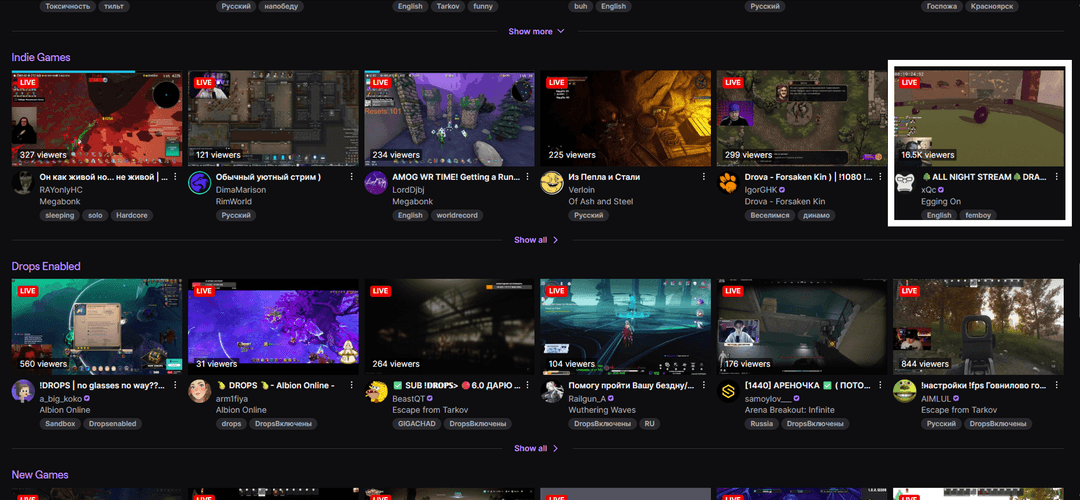This screenshot has height=500, width=1080.
Task: Click Verloin's yellow smiley avatar
Action: point(551,183)
